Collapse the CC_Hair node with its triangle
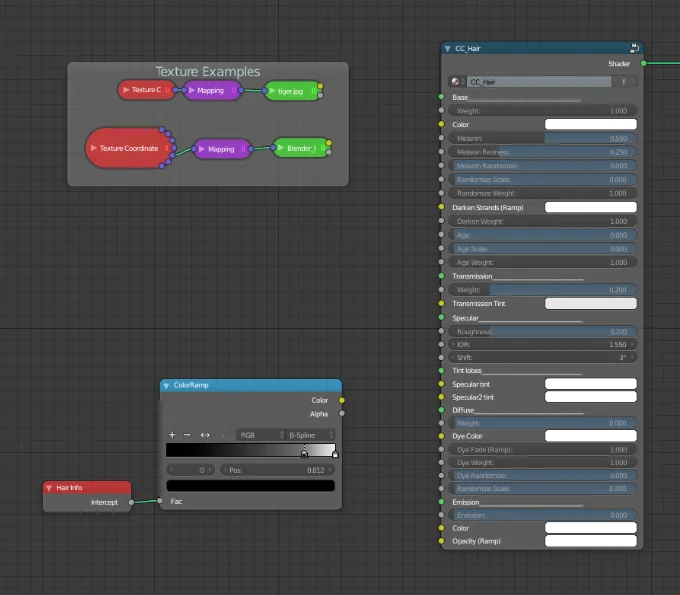Image resolution: width=680 pixels, height=595 pixels. pyautogui.click(x=448, y=49)
